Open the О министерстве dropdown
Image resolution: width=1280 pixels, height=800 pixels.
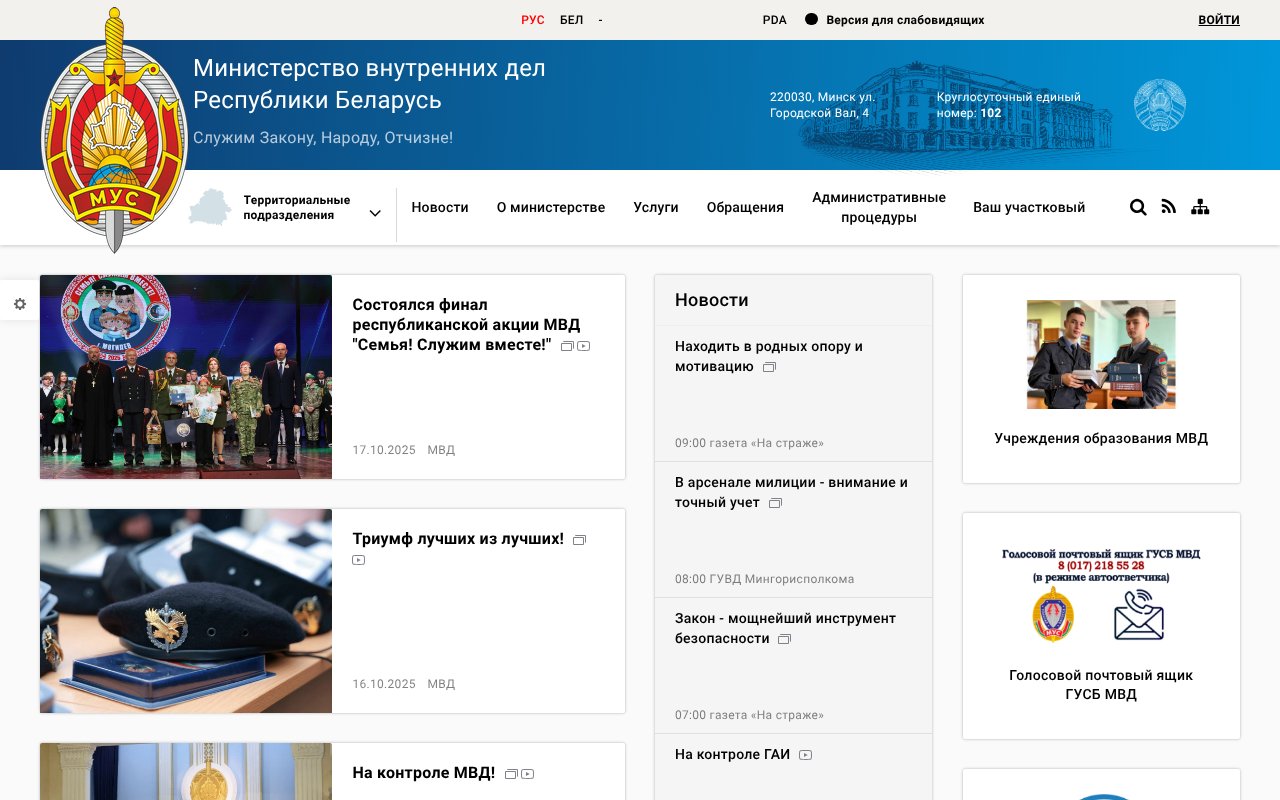pos(551,207)
